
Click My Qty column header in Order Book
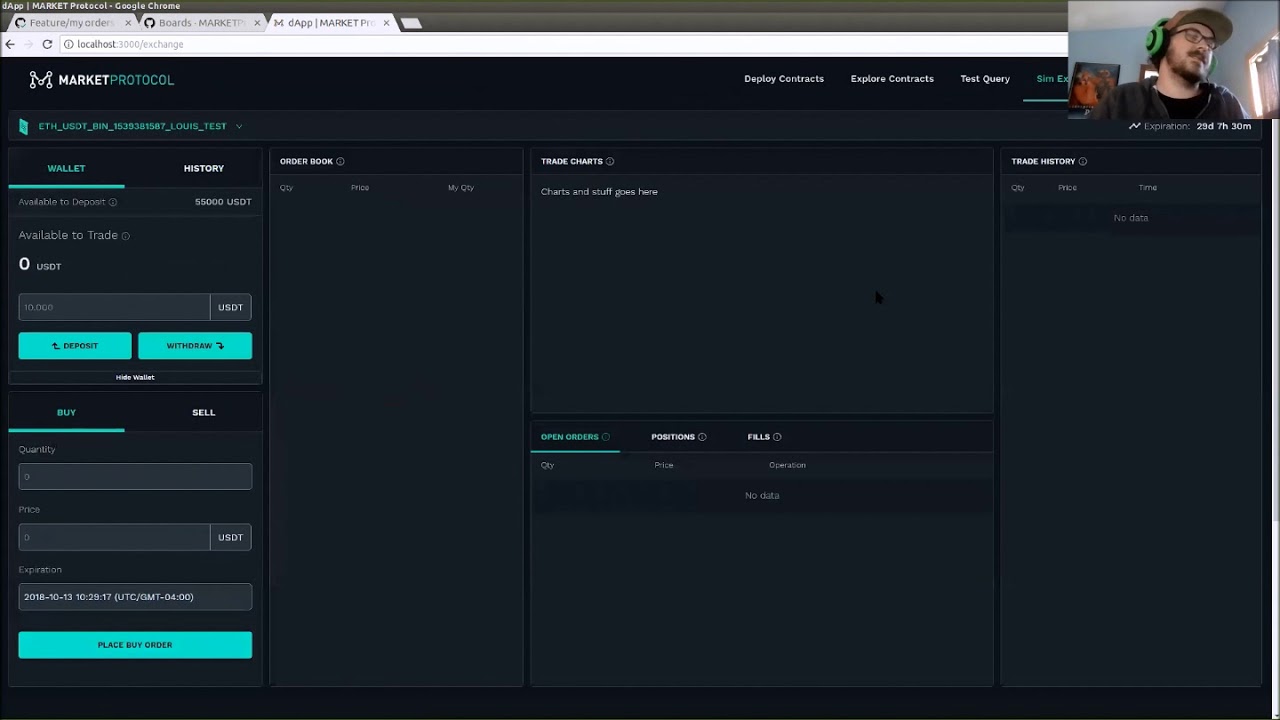[461, 188]
